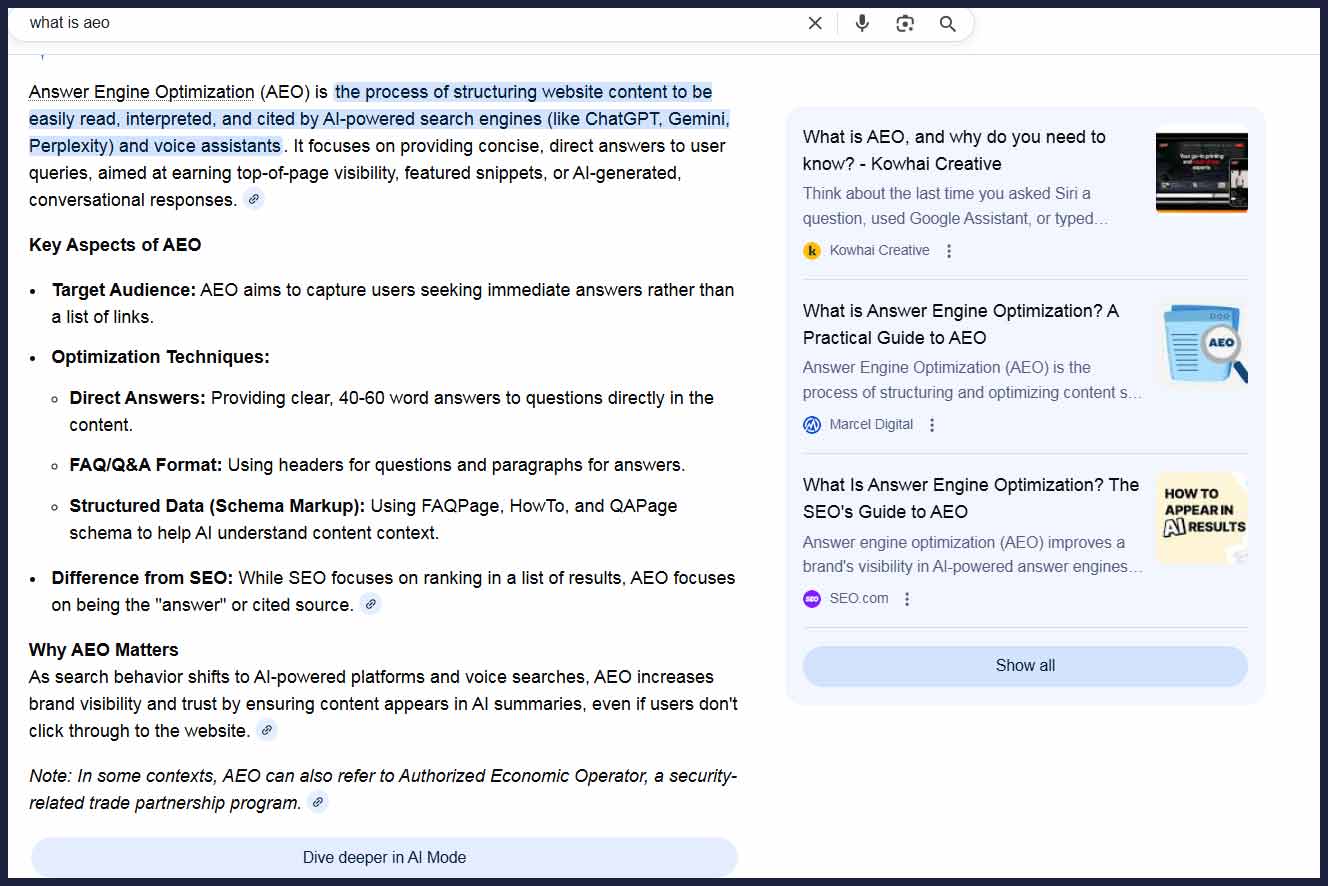1328x886 pixels.
Task: Open the Marcel Digital favicon
Action: (812, 424)
